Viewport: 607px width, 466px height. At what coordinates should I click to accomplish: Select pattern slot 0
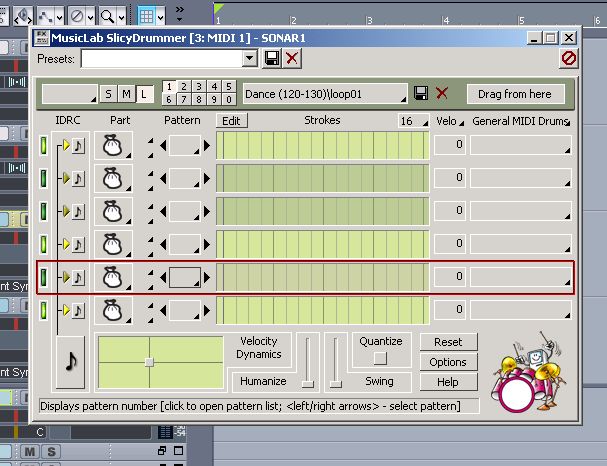coord(229,99)
